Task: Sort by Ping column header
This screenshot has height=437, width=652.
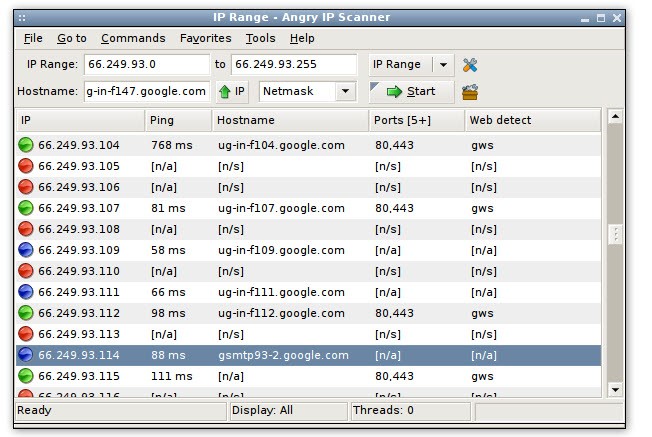Action: 178,121
